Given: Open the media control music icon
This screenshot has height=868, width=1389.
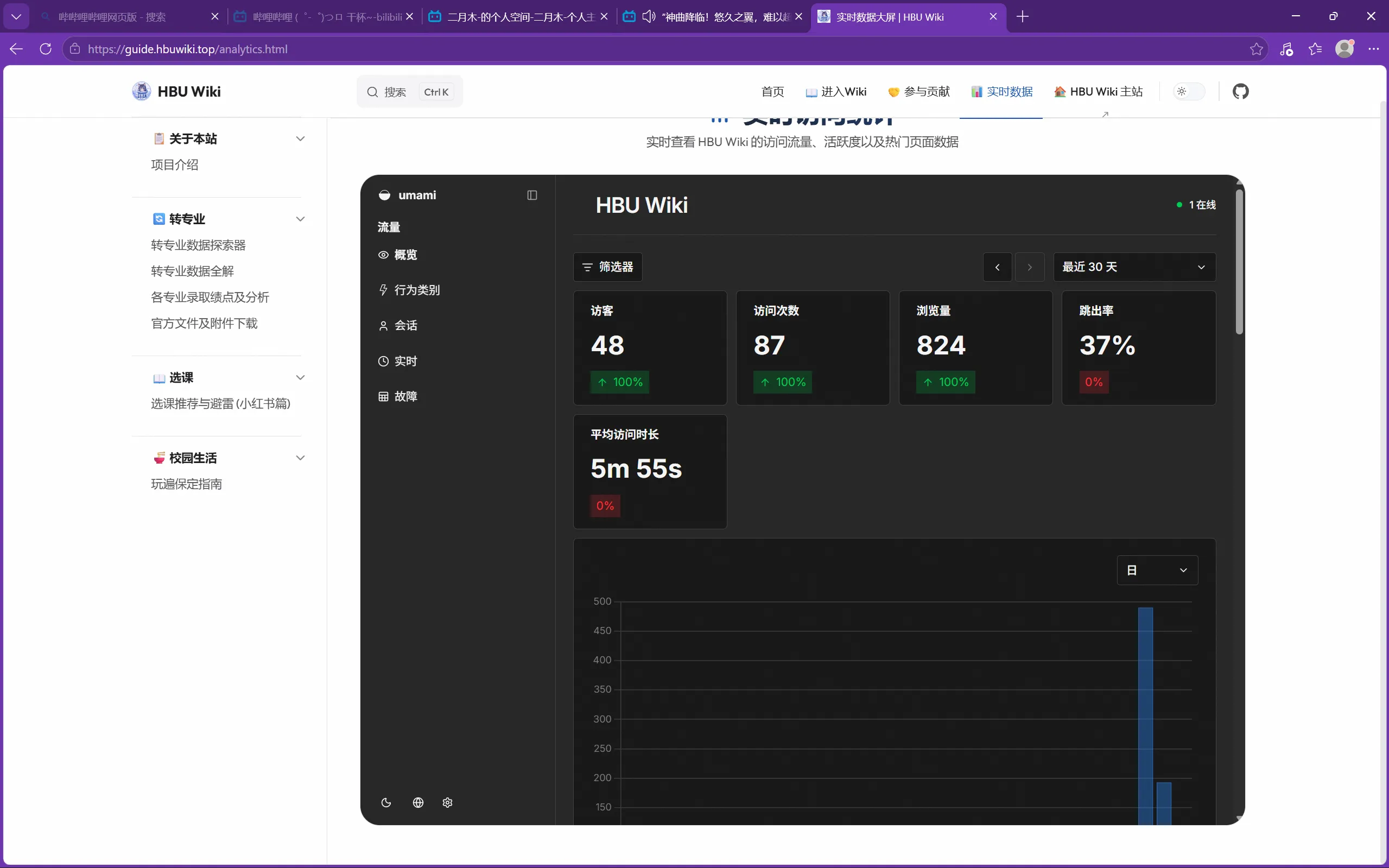Looking at the screenshot, I should 1286,49.
